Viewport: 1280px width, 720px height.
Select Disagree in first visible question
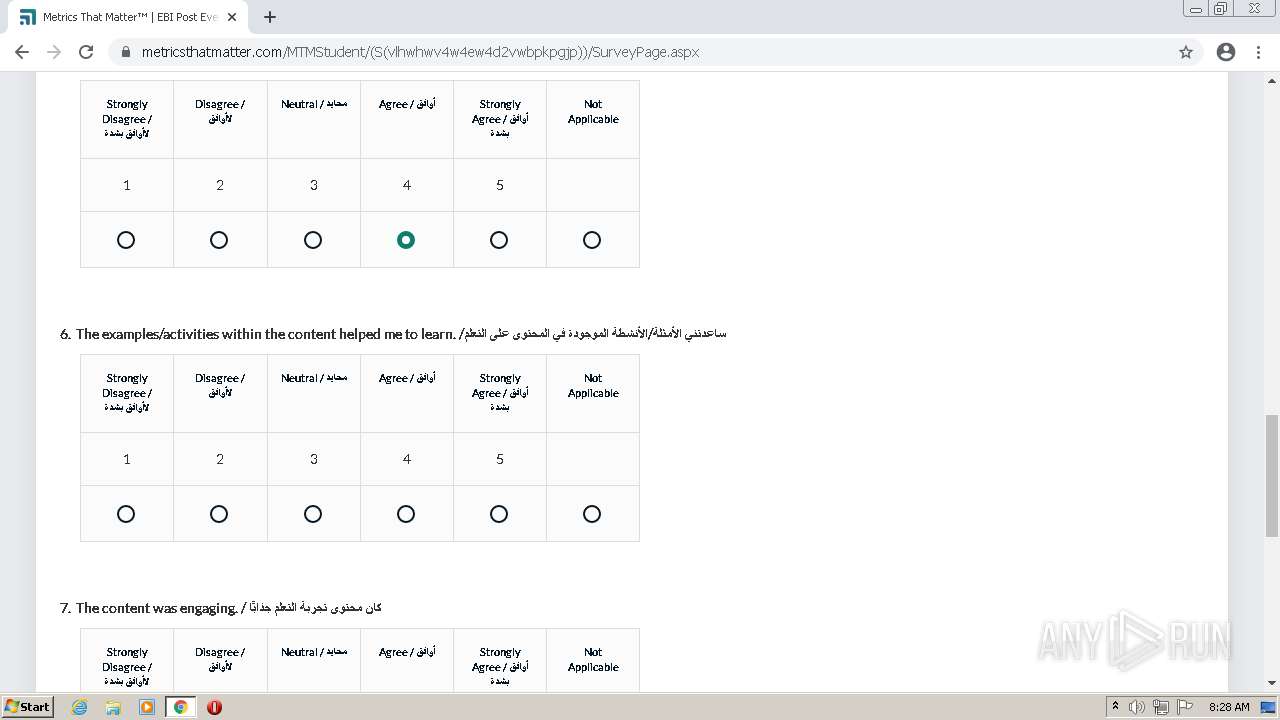click(219, 240)
